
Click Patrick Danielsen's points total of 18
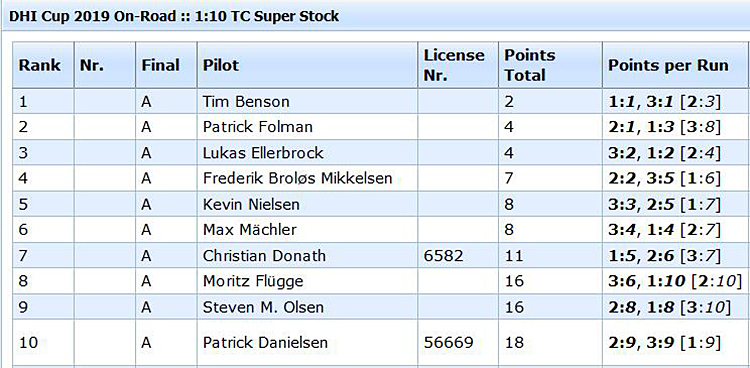click(x=514, y=343)
